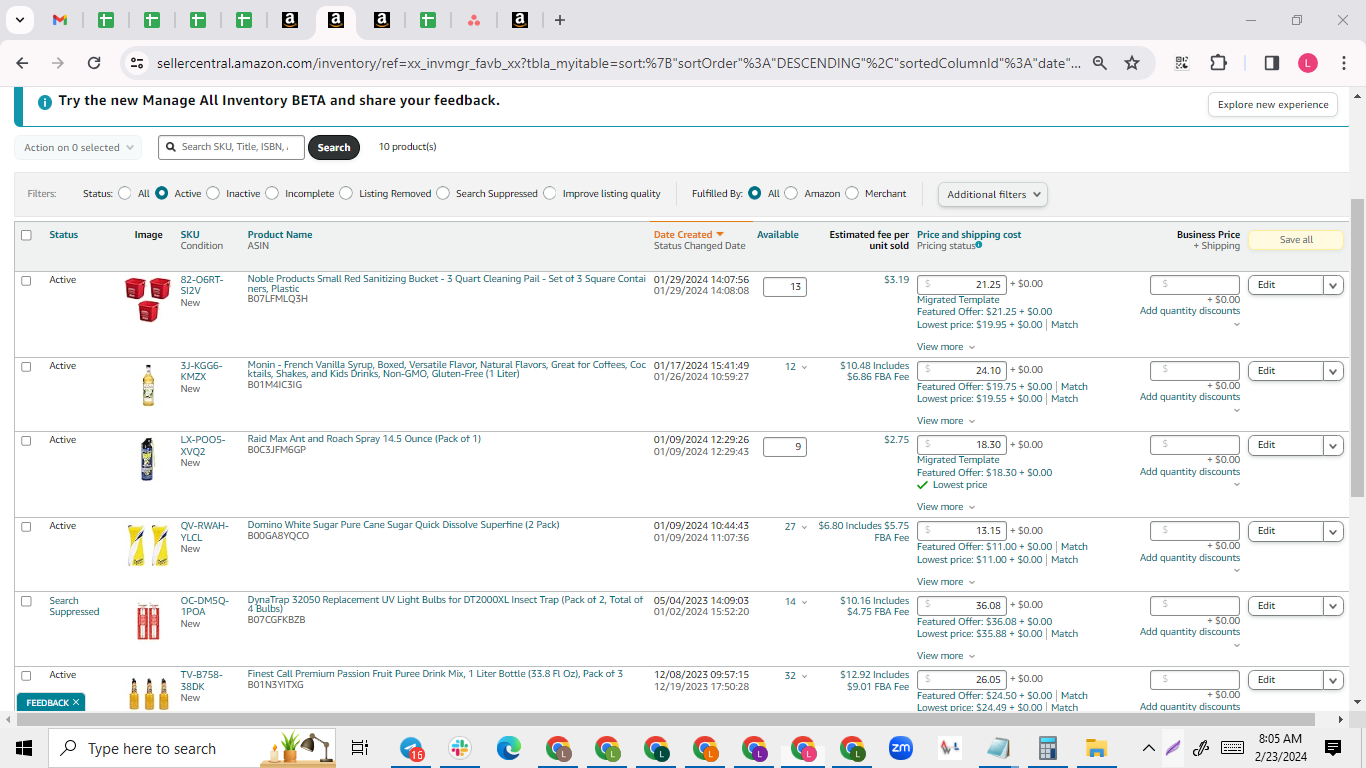This screenshot has width=1366, height=768.
Task: Switch to the Gmail browser tab
Action: pos(60,20)
